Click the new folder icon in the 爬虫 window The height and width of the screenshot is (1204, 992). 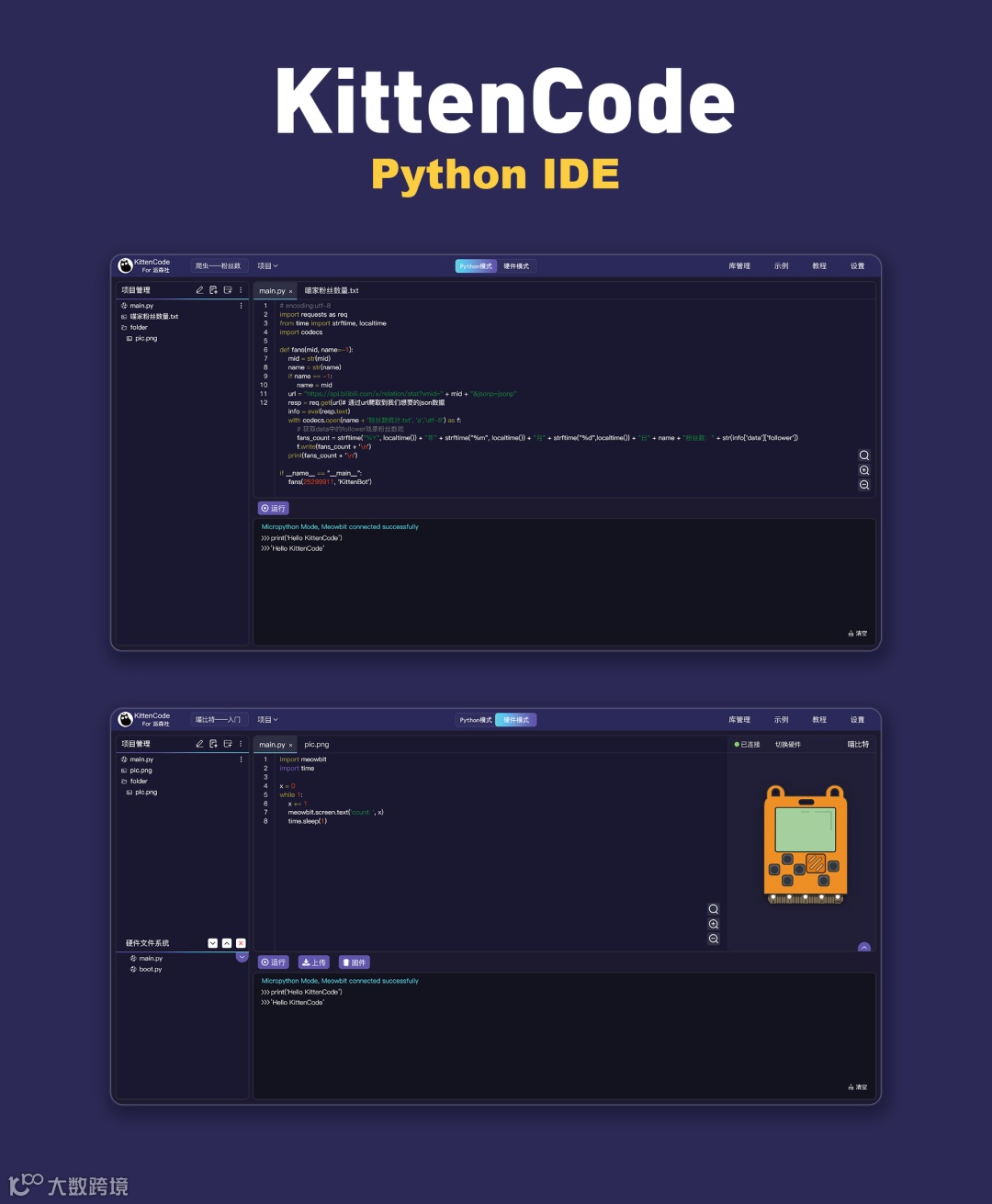click(228, 290)
